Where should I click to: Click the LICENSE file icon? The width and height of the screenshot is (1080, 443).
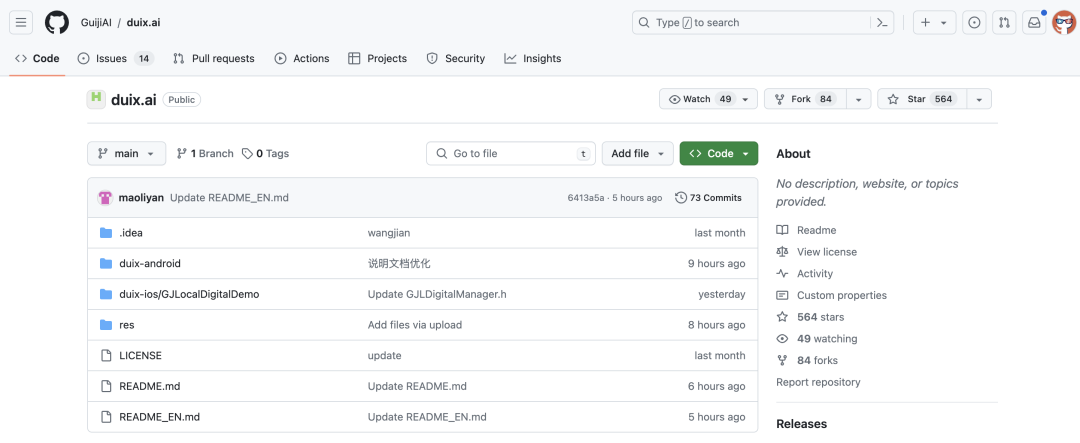tap(105, 356)
